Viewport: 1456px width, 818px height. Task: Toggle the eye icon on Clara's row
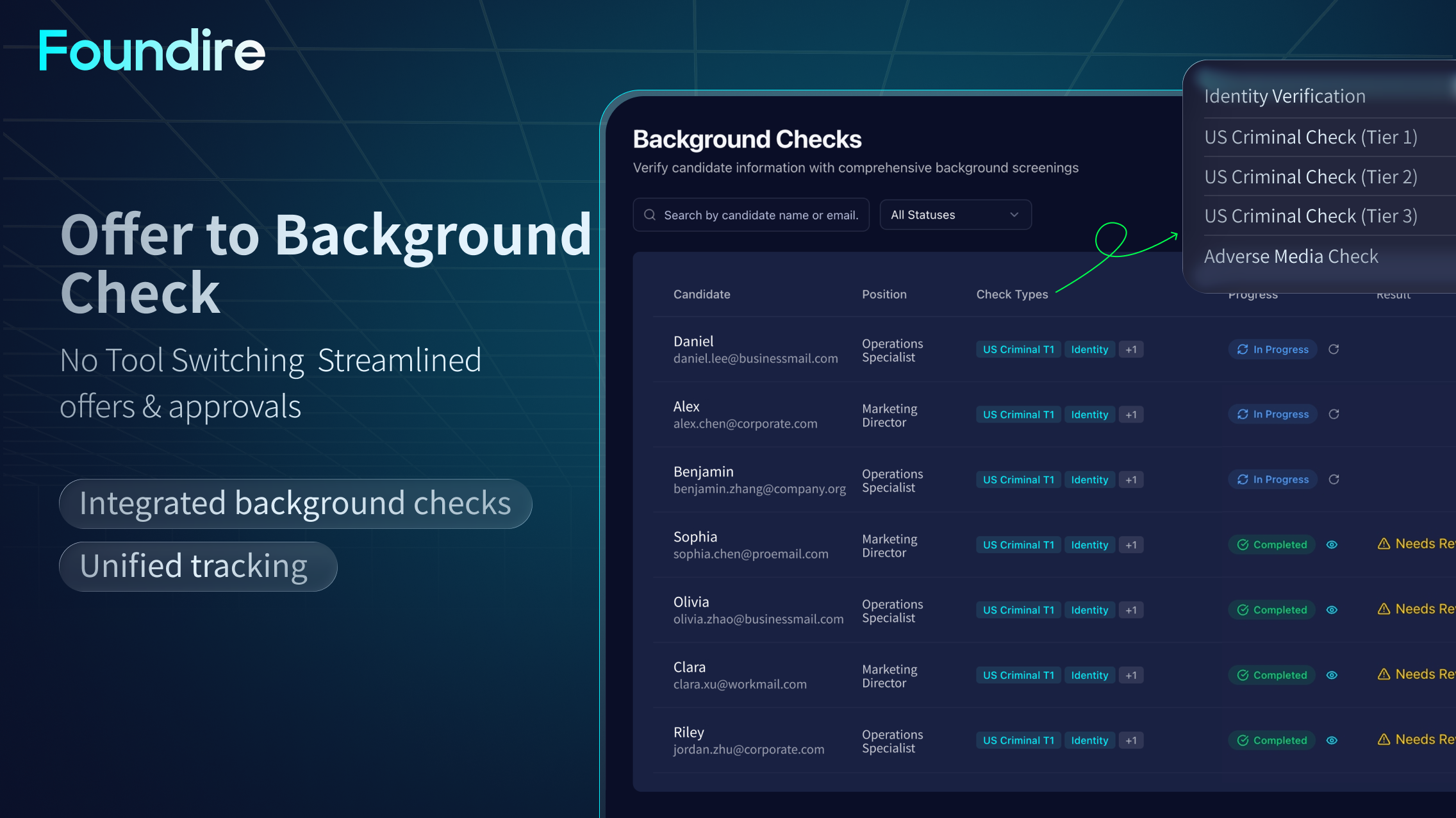pos(1332,675)
